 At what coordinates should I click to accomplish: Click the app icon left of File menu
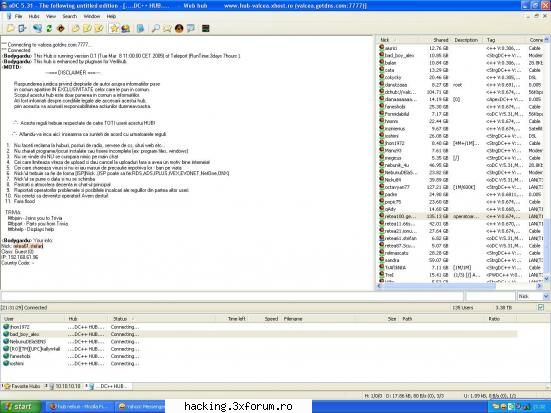[x=9, y=16]
